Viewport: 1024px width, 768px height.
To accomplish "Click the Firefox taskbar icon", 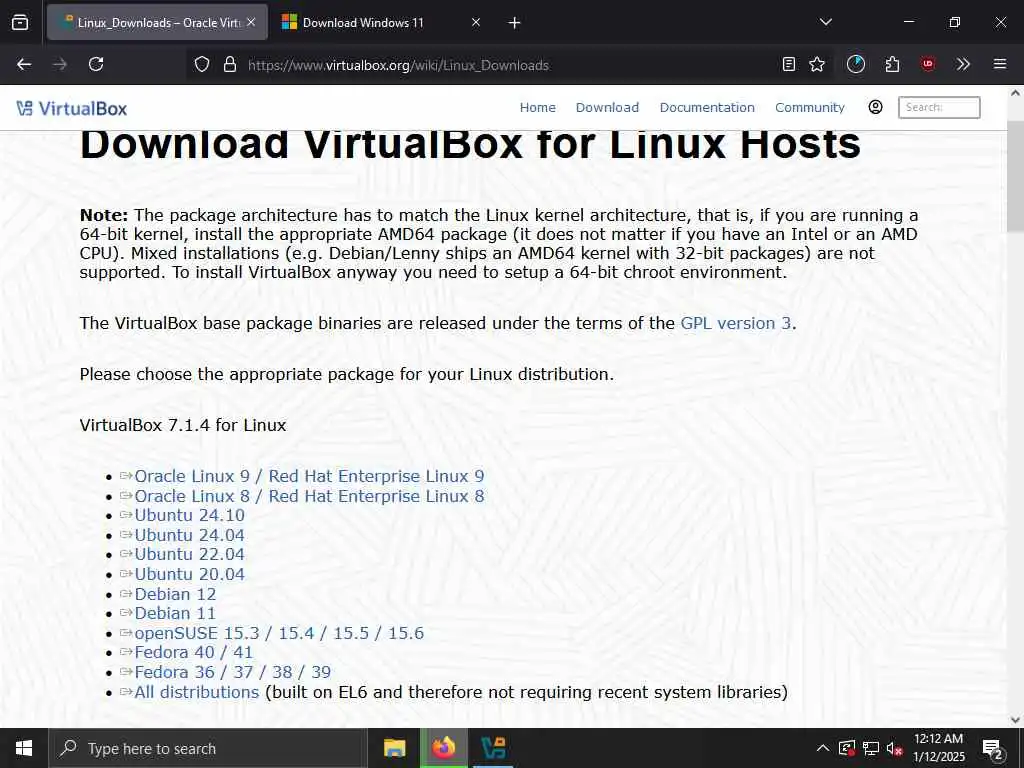I will [x=443, y=748].
